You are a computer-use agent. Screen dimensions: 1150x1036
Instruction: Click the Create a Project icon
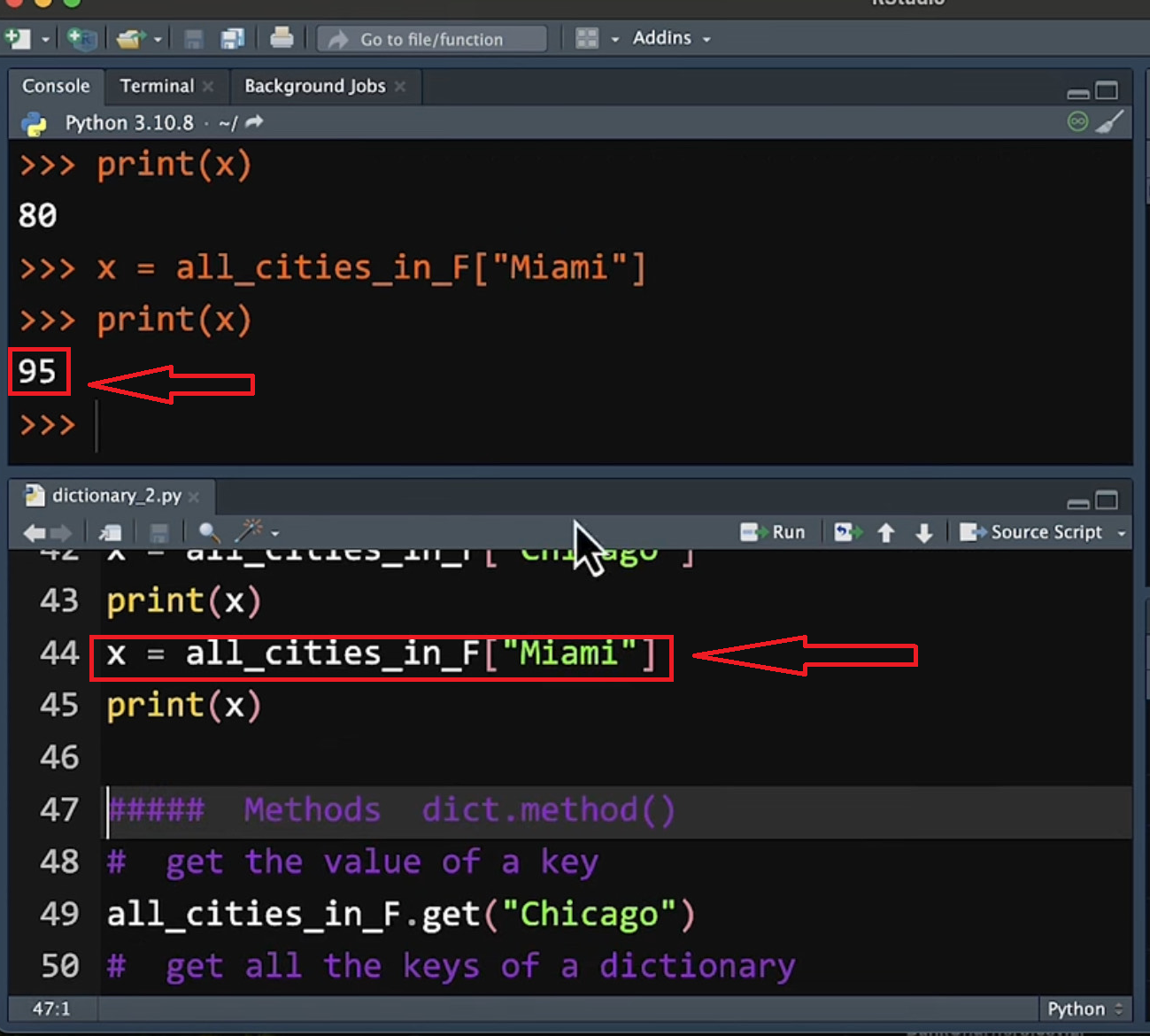point(81,39)
